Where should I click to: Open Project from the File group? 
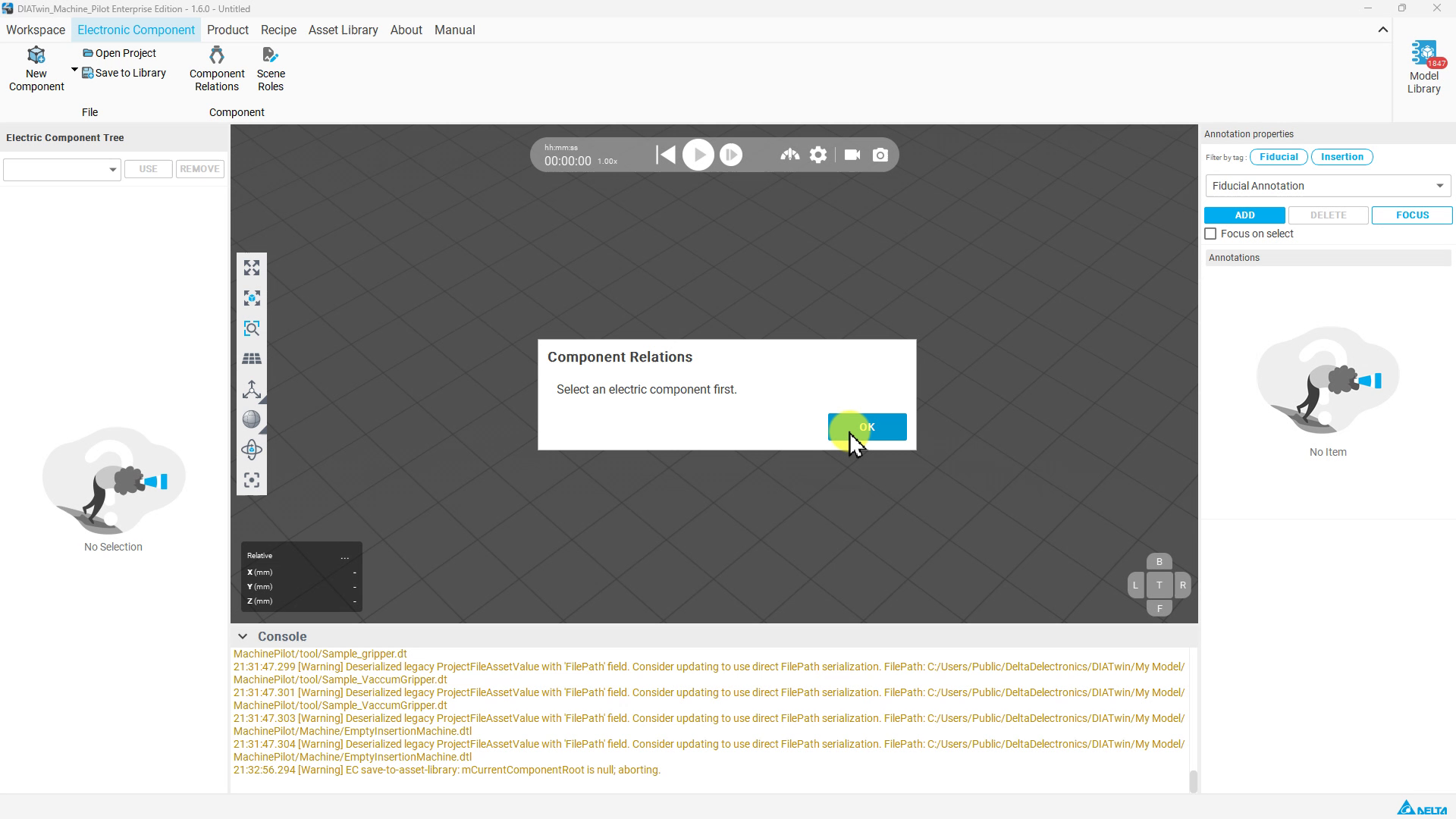point(119,53)
